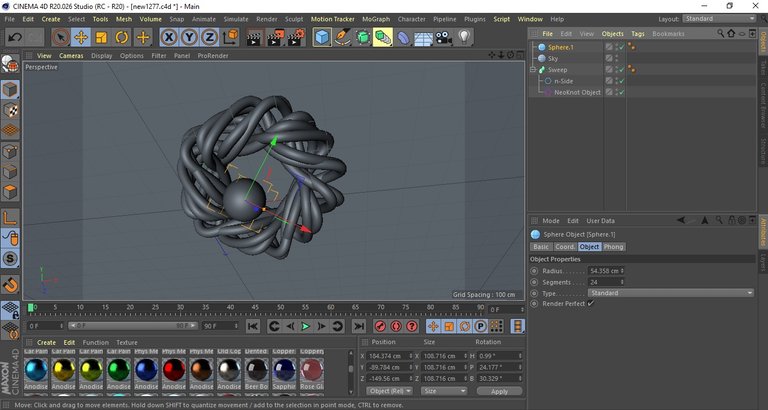Open the Attributes side tab
This screenshot has height=410, width=768.
pyautogui.click(x=763, y=233)
